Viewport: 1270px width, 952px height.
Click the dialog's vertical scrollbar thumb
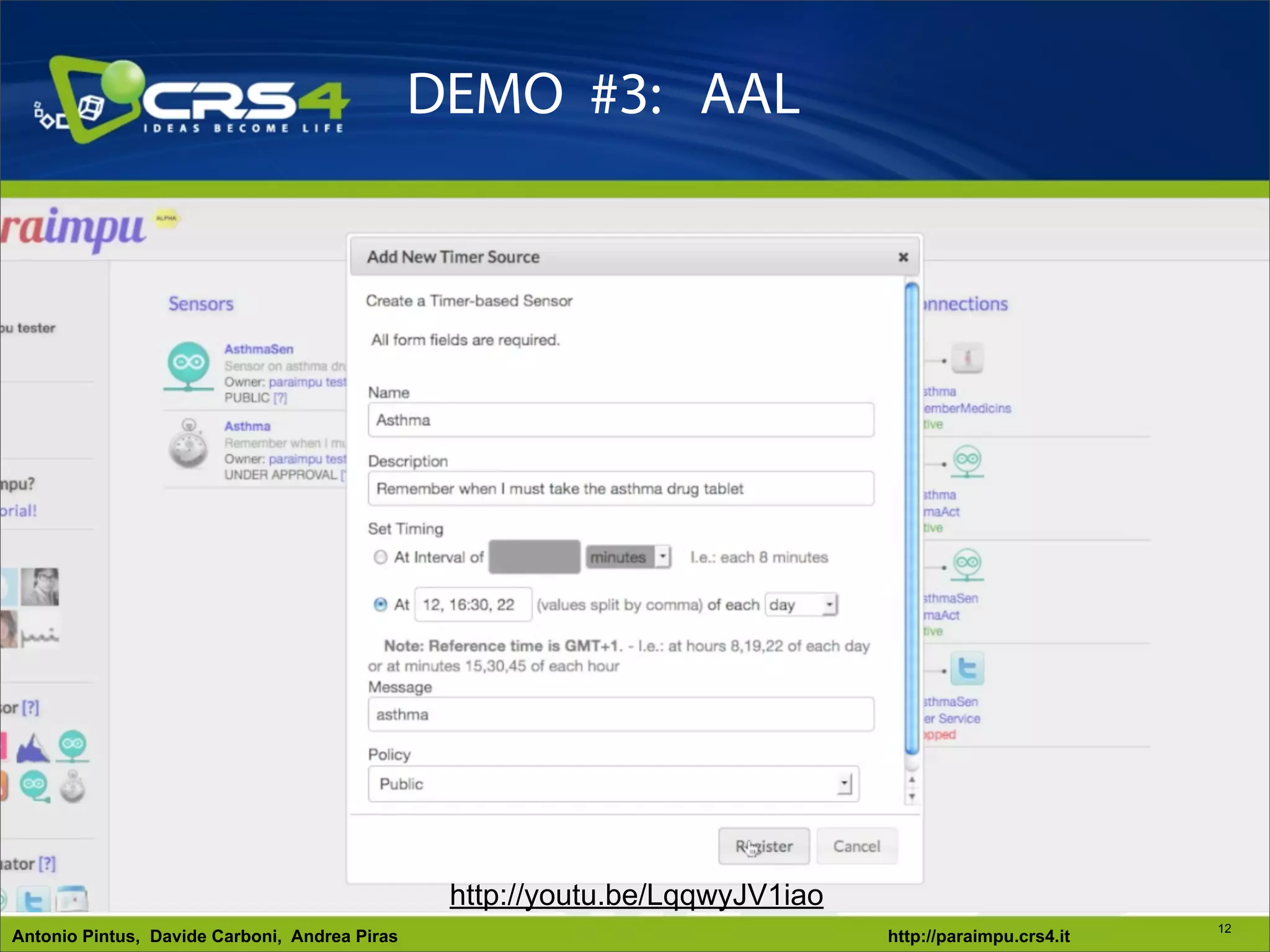click(912, 518)
